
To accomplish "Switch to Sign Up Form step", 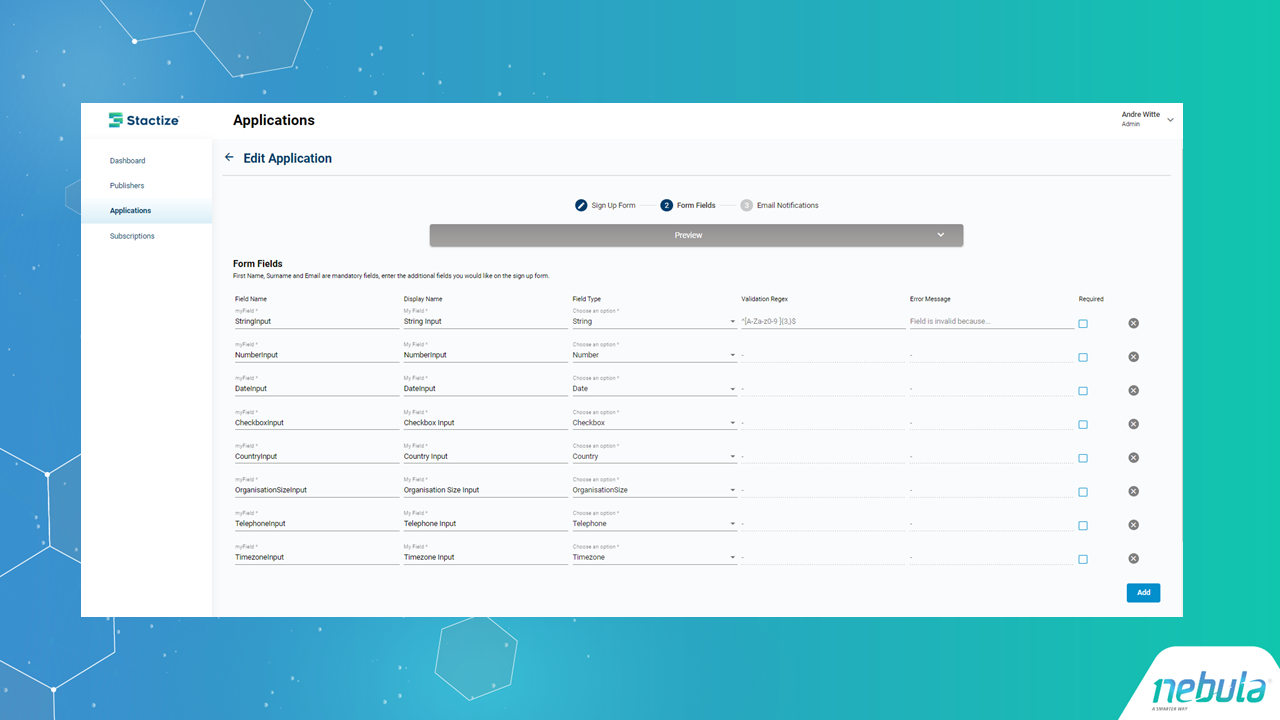I will click(605, 205).
